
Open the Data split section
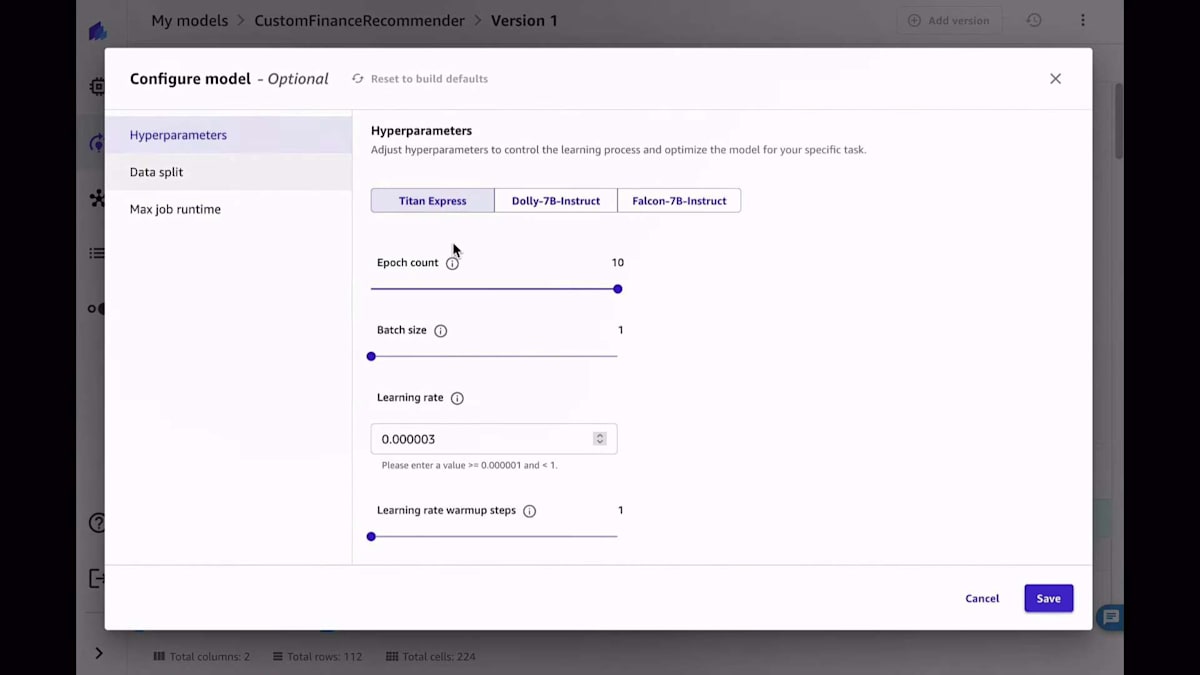(x=228, y=172)
